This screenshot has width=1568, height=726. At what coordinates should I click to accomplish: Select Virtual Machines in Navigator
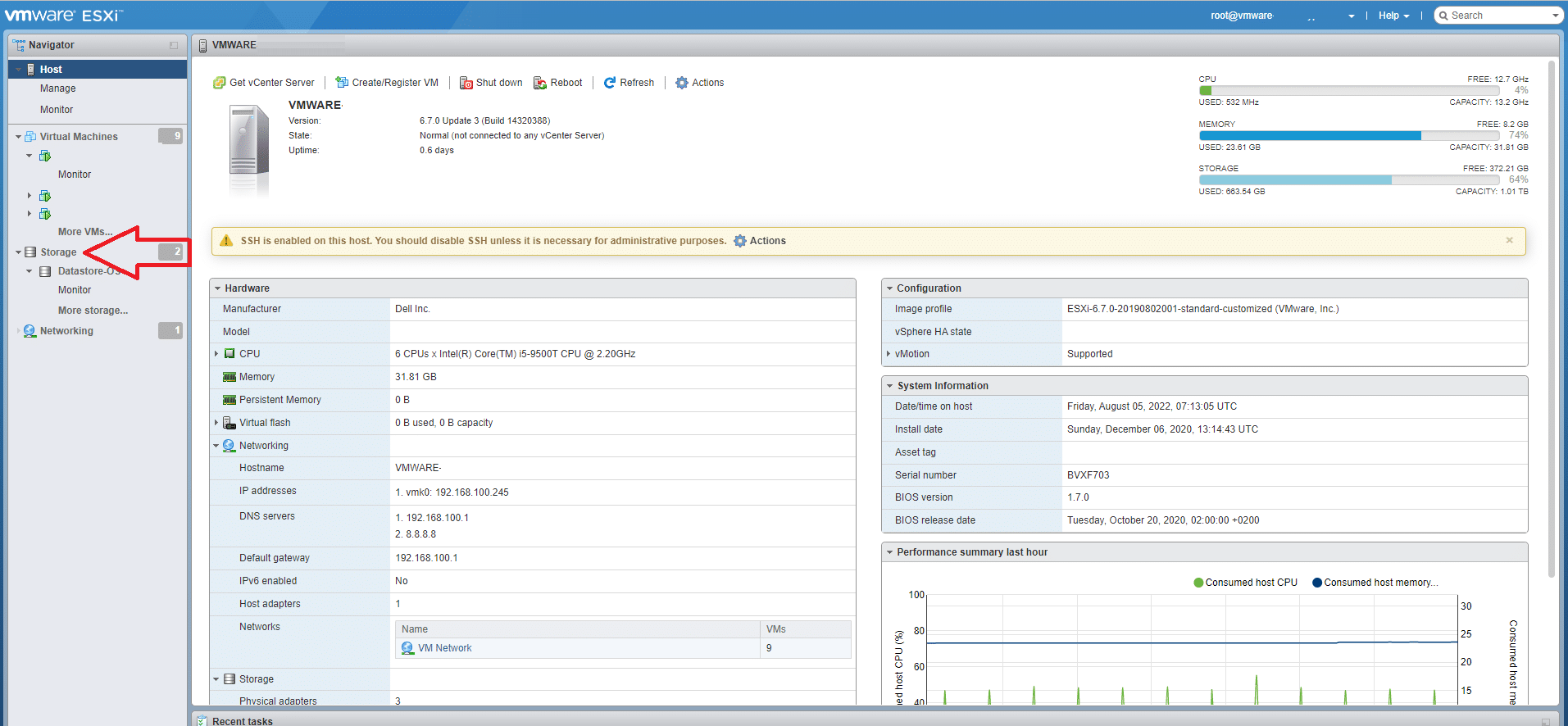tap(79, 137)
